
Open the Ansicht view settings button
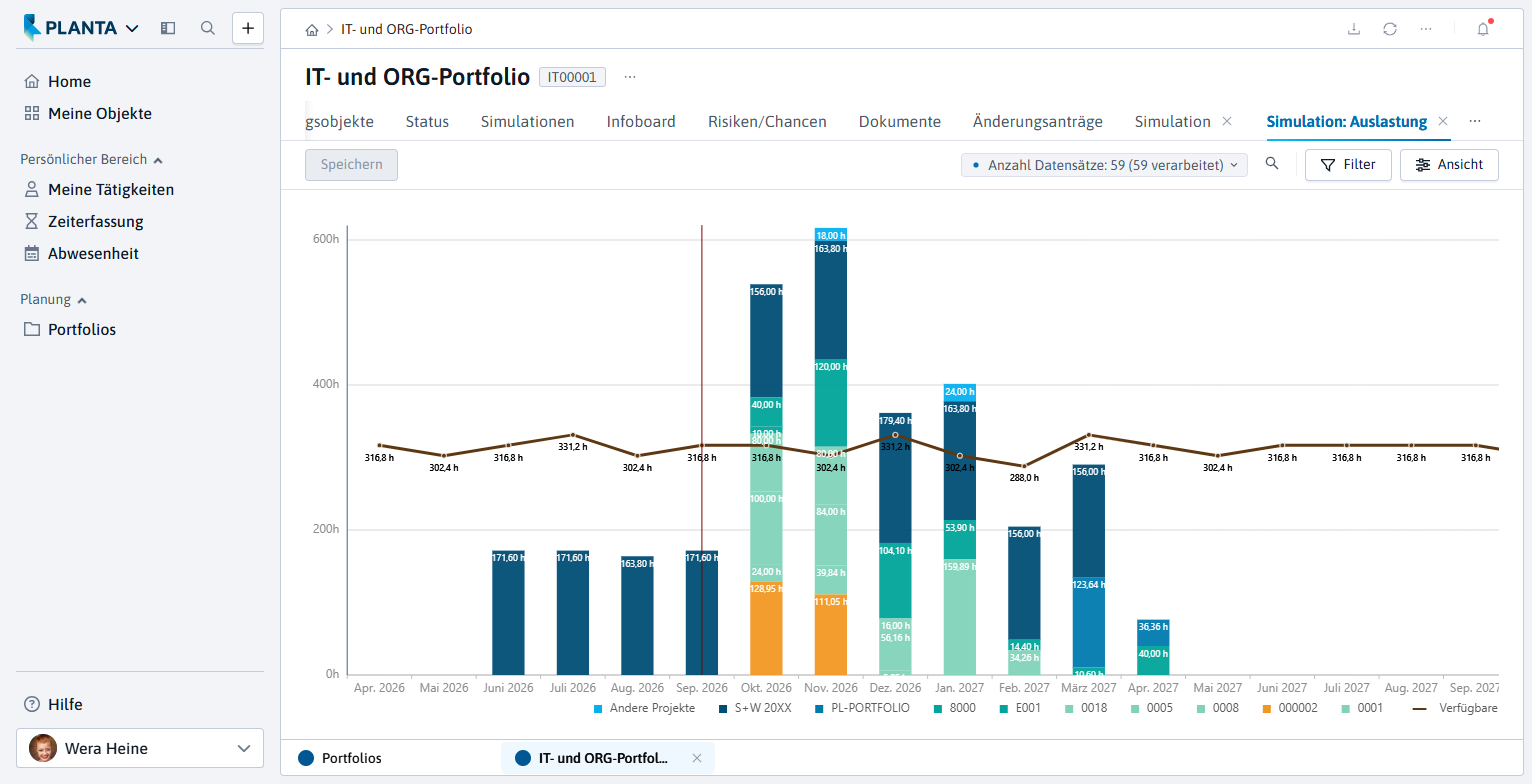(x=1449, y=165)
